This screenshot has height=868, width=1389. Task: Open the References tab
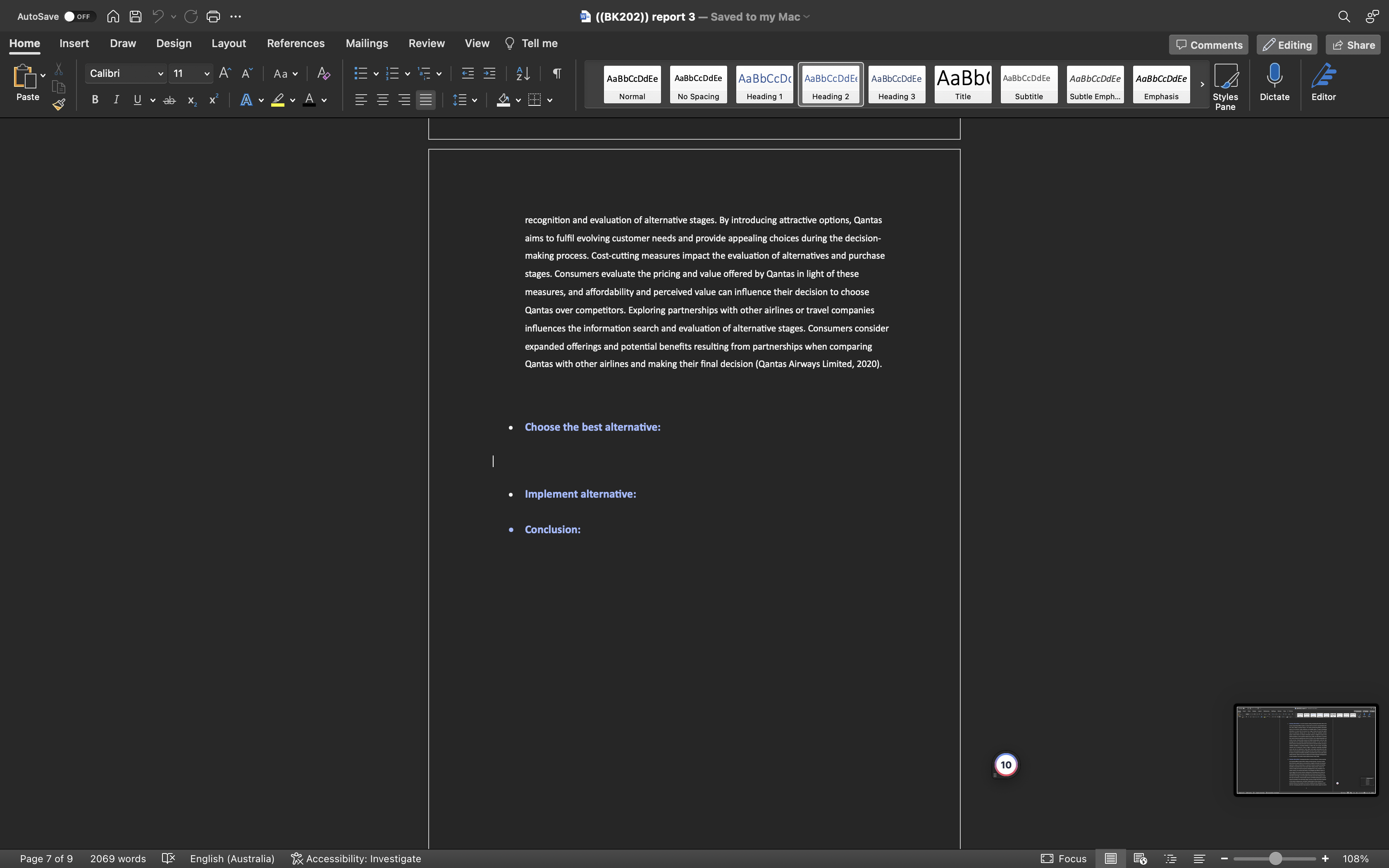point(296,44)
